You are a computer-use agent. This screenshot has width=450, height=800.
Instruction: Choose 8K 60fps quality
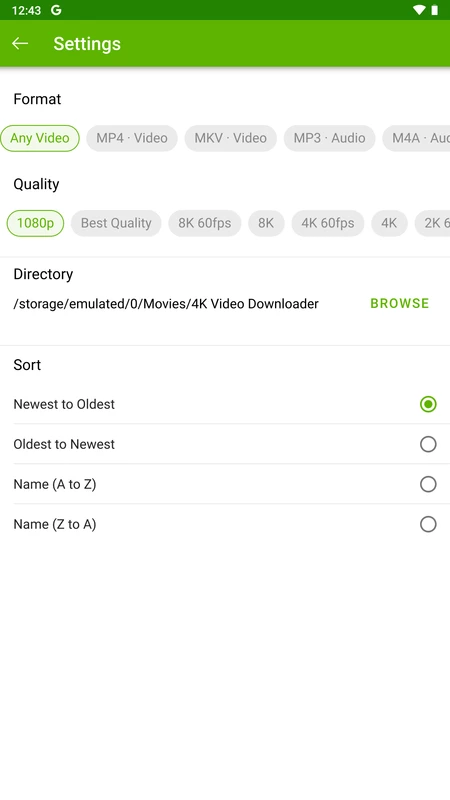tap(205, 223)
